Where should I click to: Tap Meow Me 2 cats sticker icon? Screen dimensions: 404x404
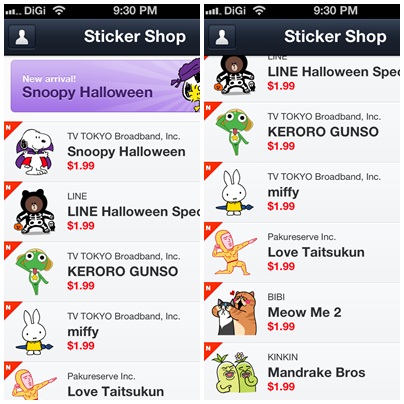[x=235, y=313]
